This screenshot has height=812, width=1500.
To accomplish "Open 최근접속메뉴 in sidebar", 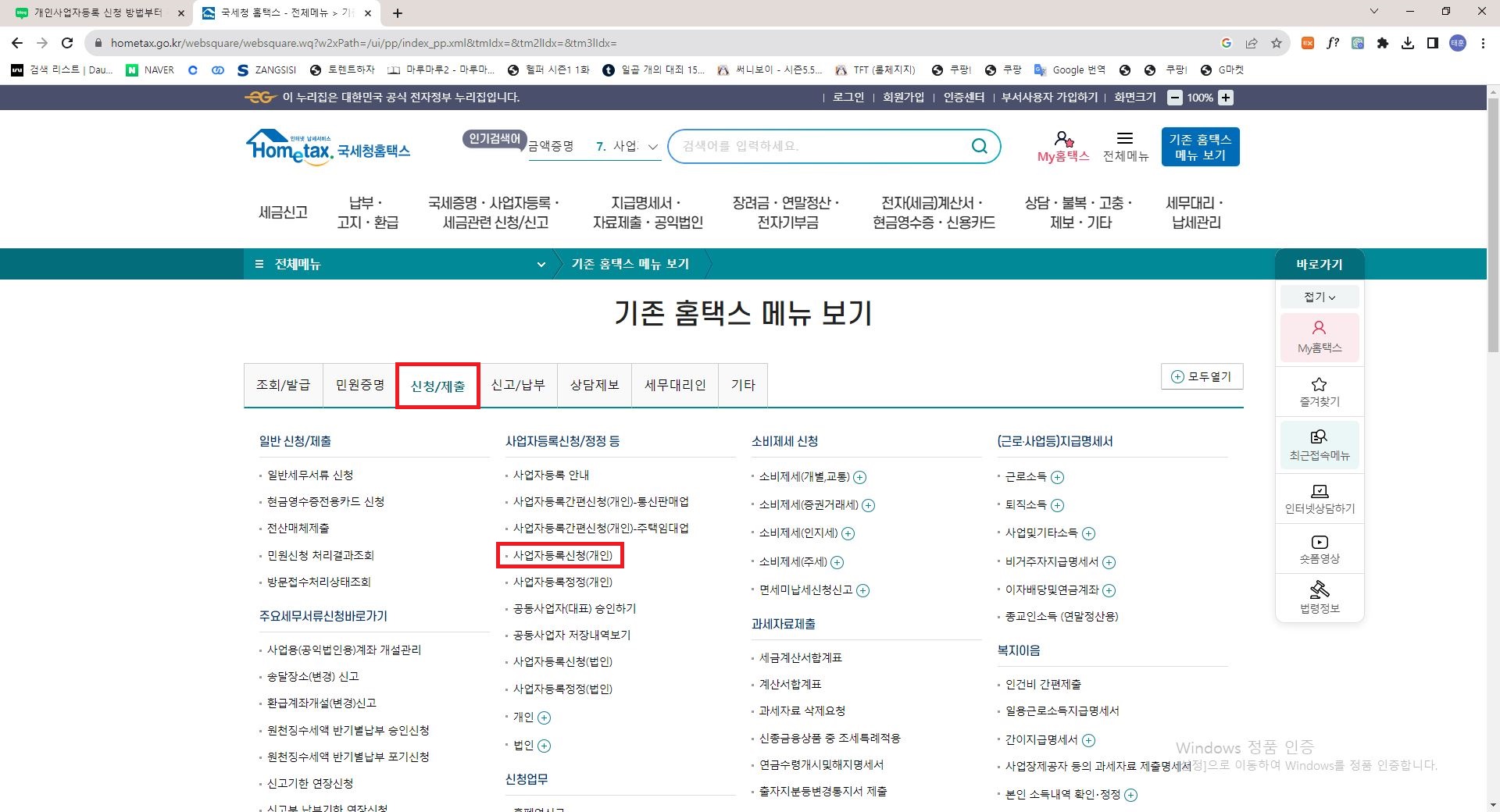I will [1320, 445].
